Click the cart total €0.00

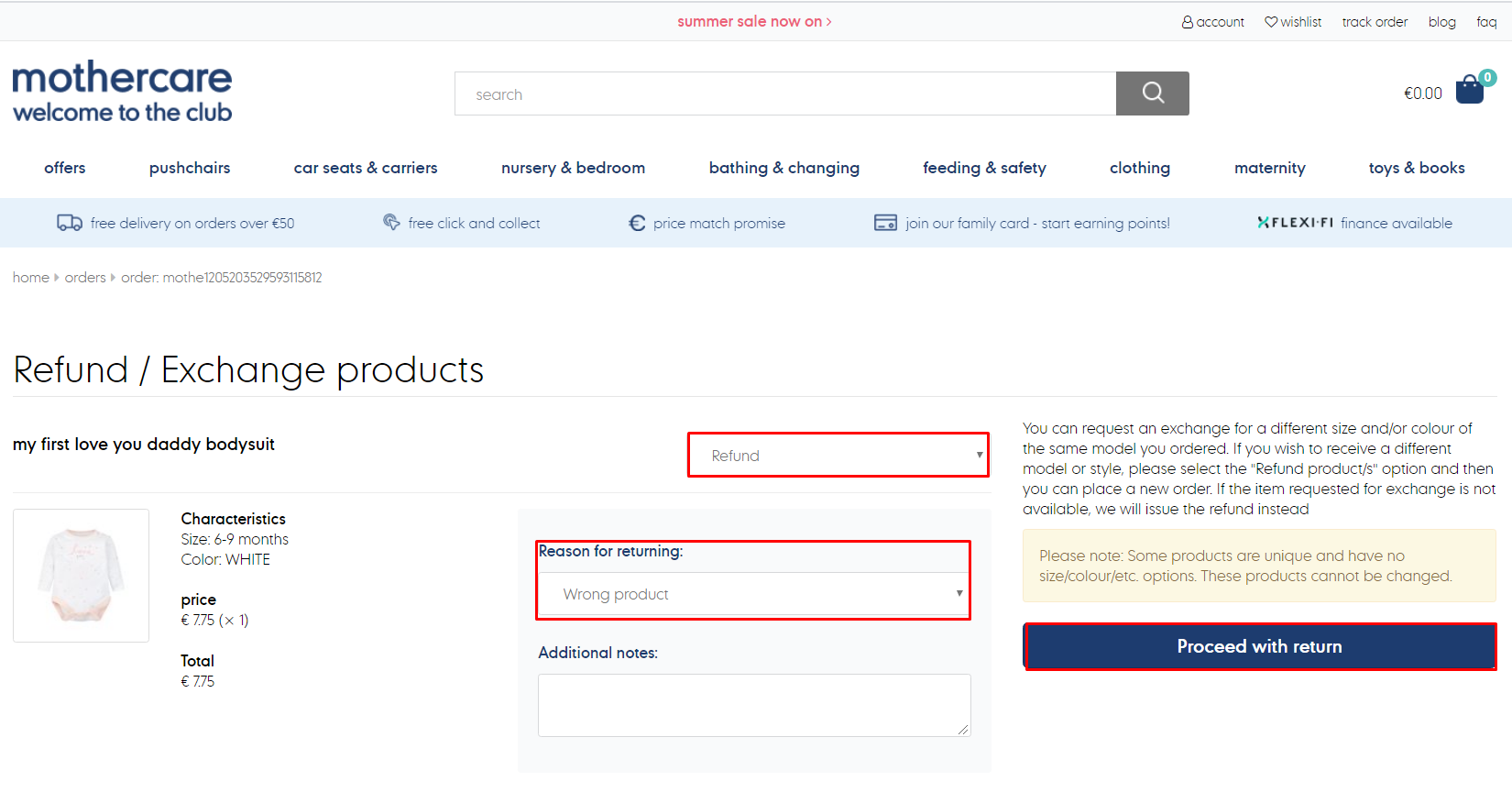1423,93
